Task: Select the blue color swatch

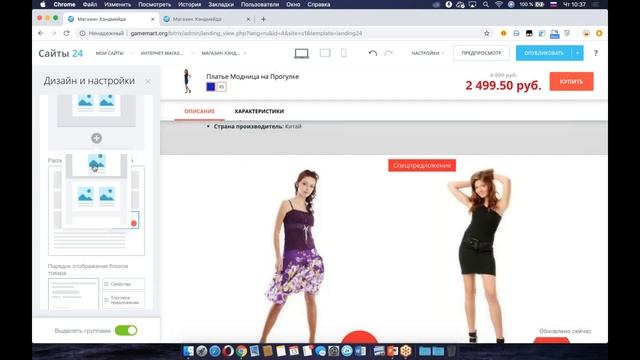Action: coord(211,87)
